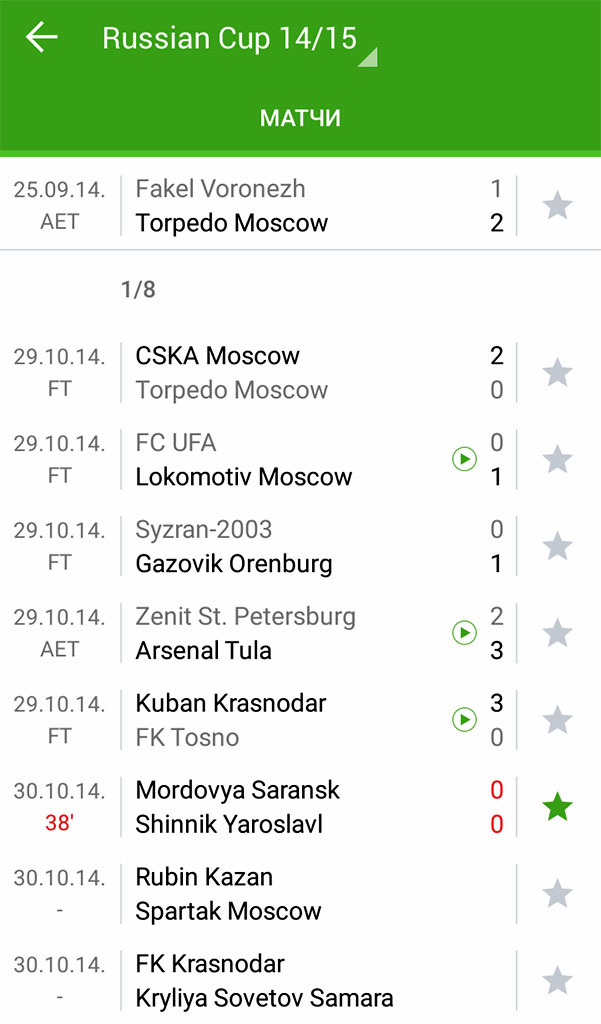The image size is (601, 1024).
Task: Go back using the arrow icon
Action: click(42, 38)
